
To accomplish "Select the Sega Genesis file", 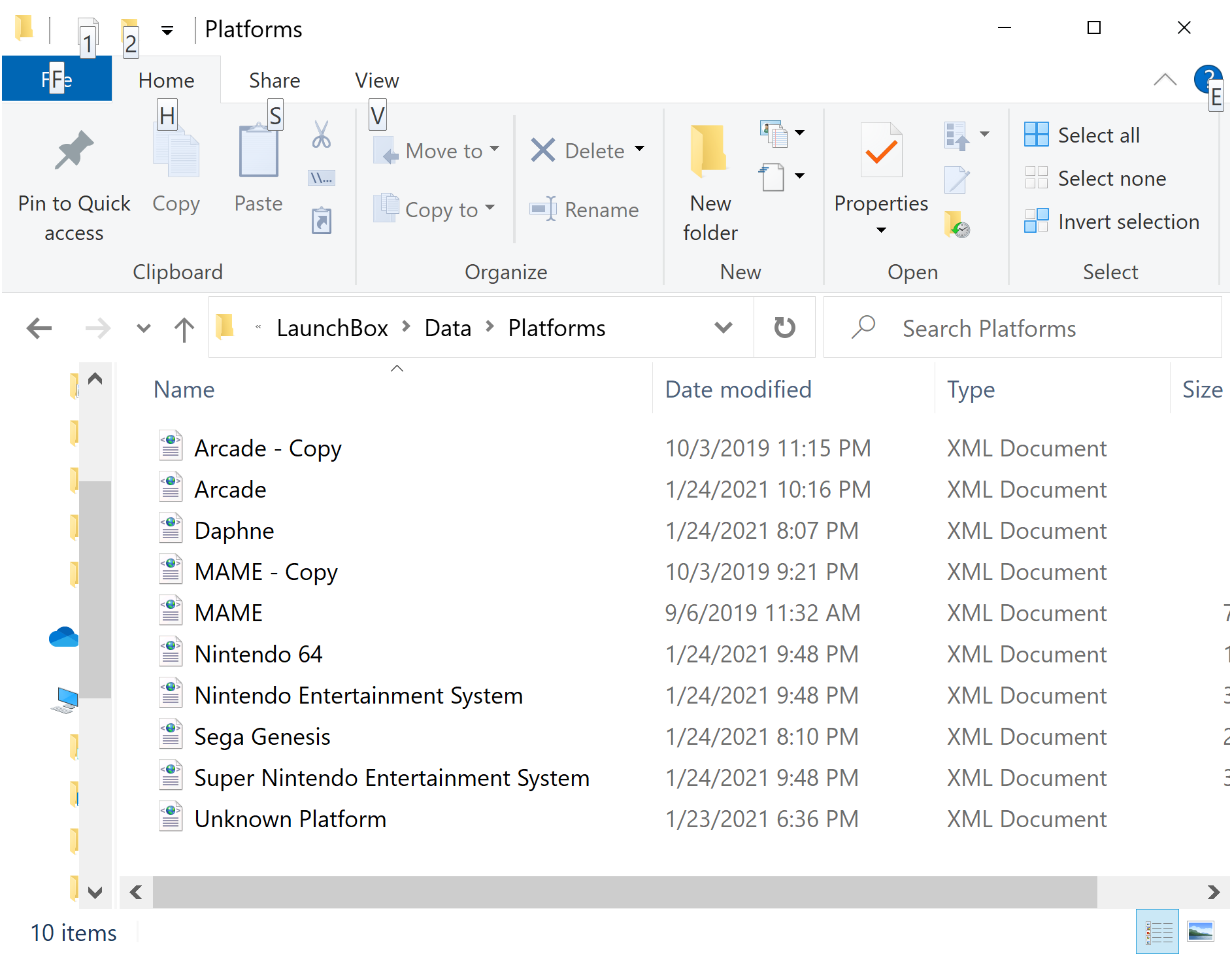I will [x=262, y=736].
